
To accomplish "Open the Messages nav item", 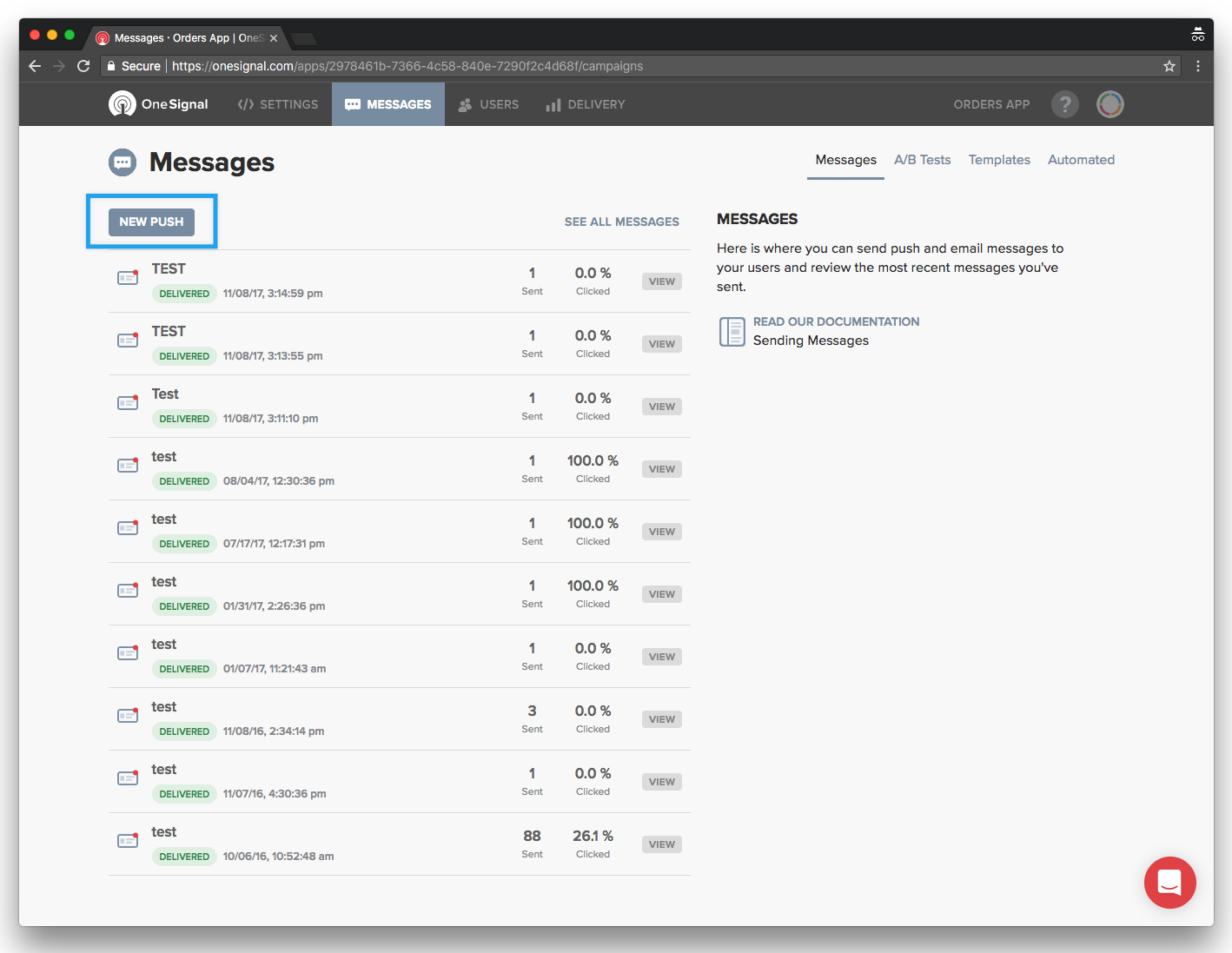I will 388,104.
